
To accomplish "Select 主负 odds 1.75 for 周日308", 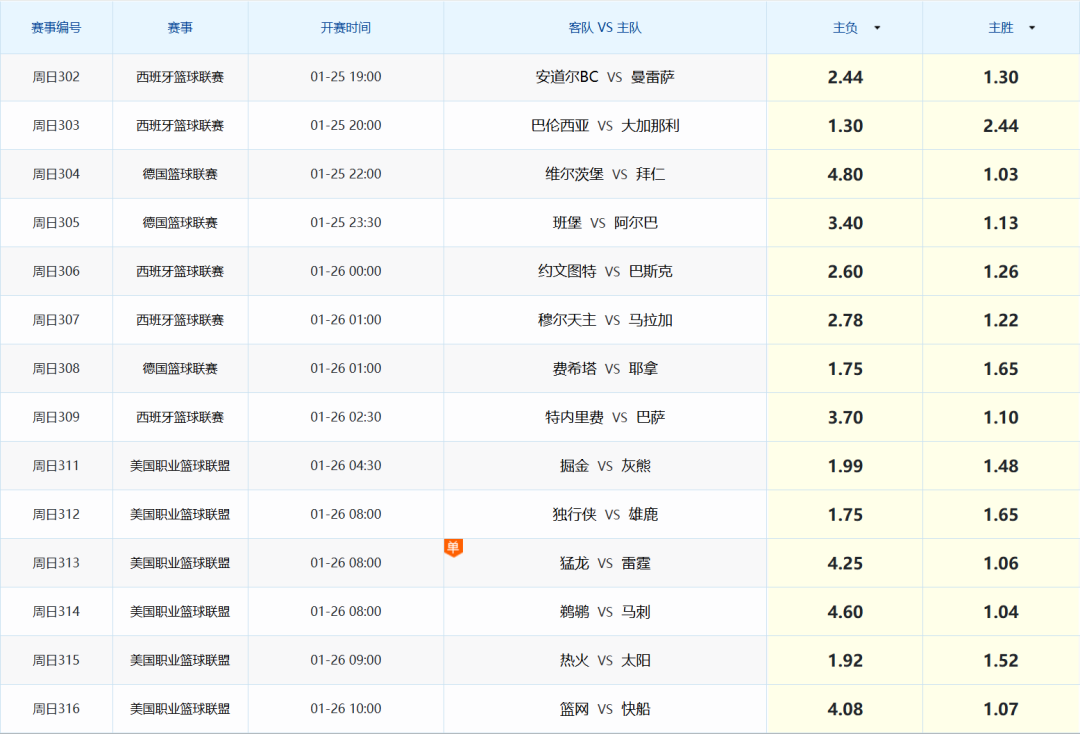I will coord(844,369).
